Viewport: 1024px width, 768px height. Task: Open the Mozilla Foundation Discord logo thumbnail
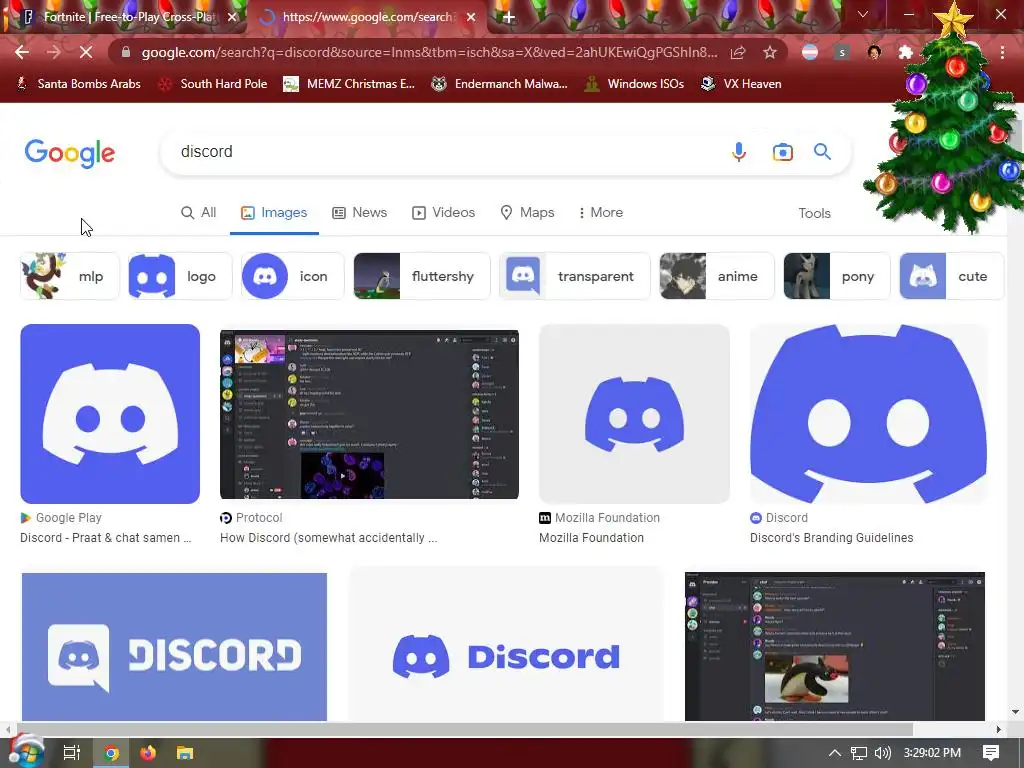[634, 414]
